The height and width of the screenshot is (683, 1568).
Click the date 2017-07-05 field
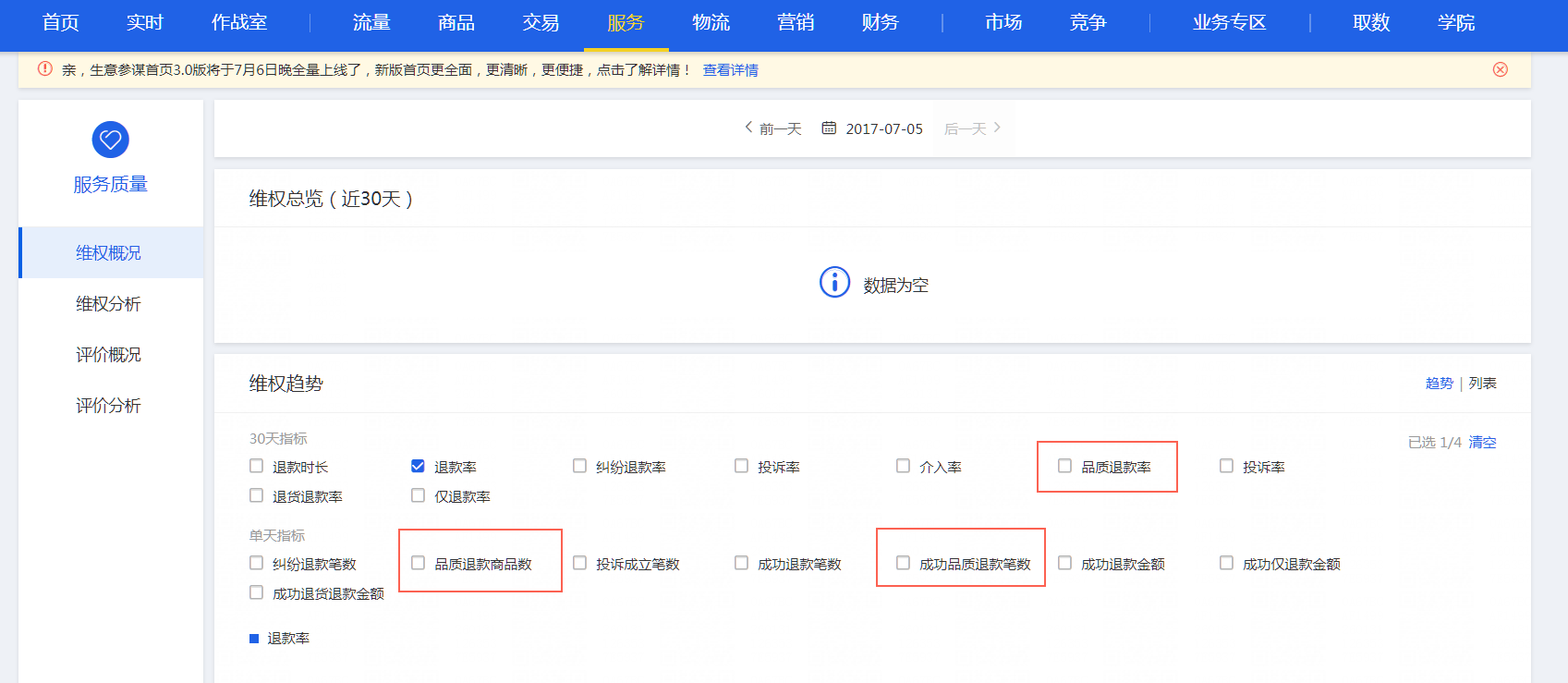tap(884, 128)
